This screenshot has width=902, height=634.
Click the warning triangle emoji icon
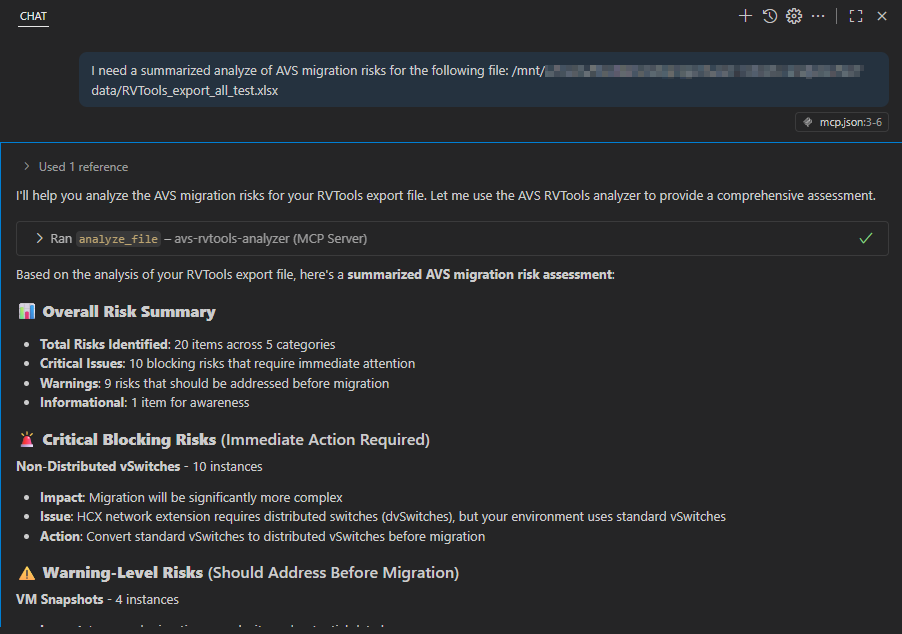tap(26, 573)
